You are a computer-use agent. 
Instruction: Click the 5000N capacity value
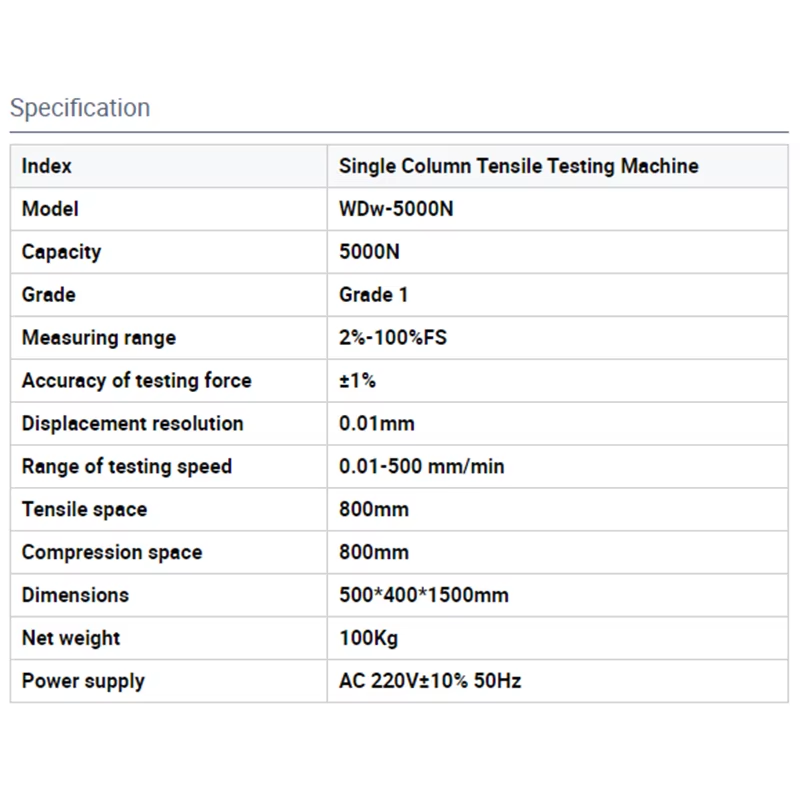(369, 252)
